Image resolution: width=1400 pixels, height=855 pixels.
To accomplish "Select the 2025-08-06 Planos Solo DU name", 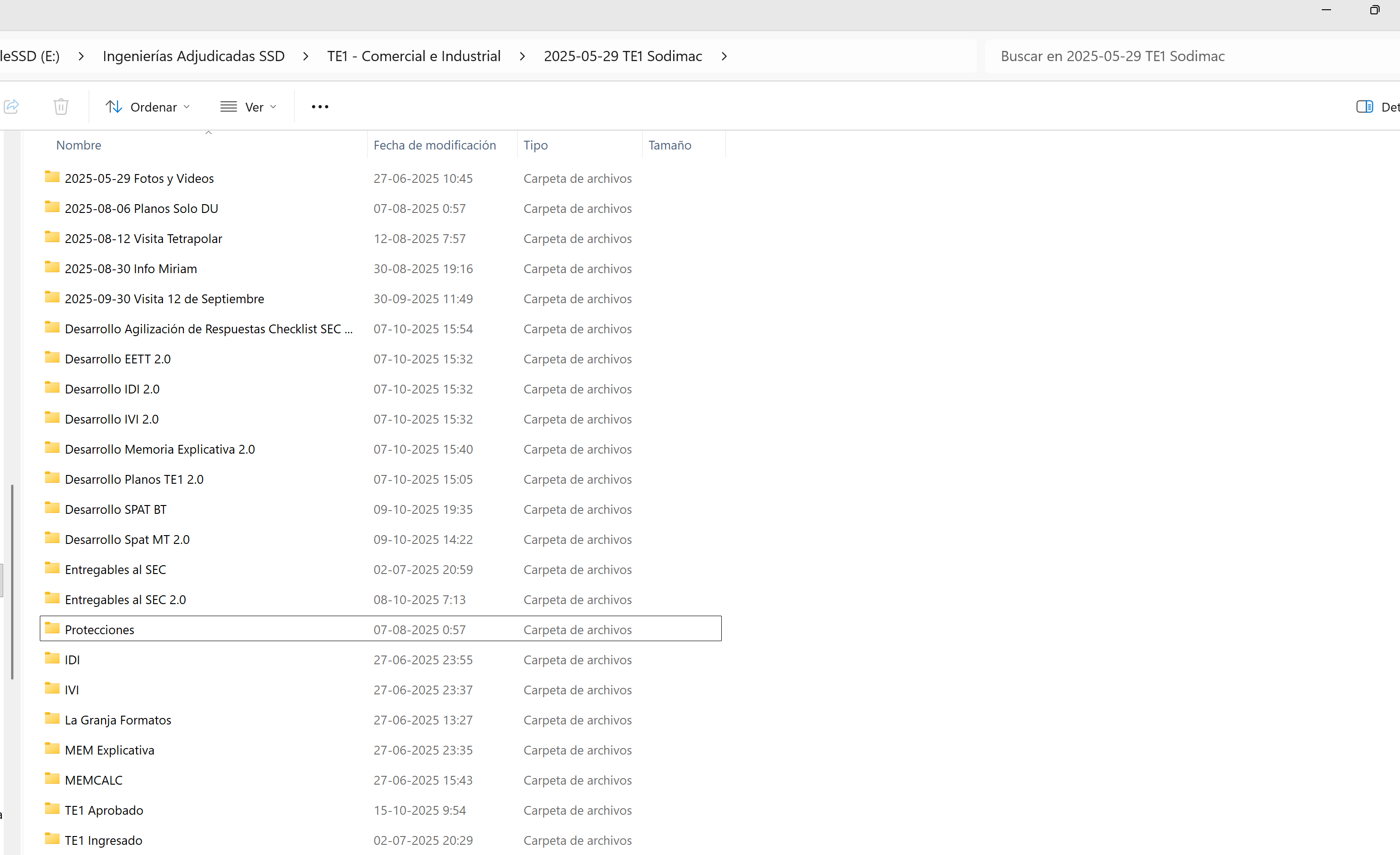I will pos(142,208).
